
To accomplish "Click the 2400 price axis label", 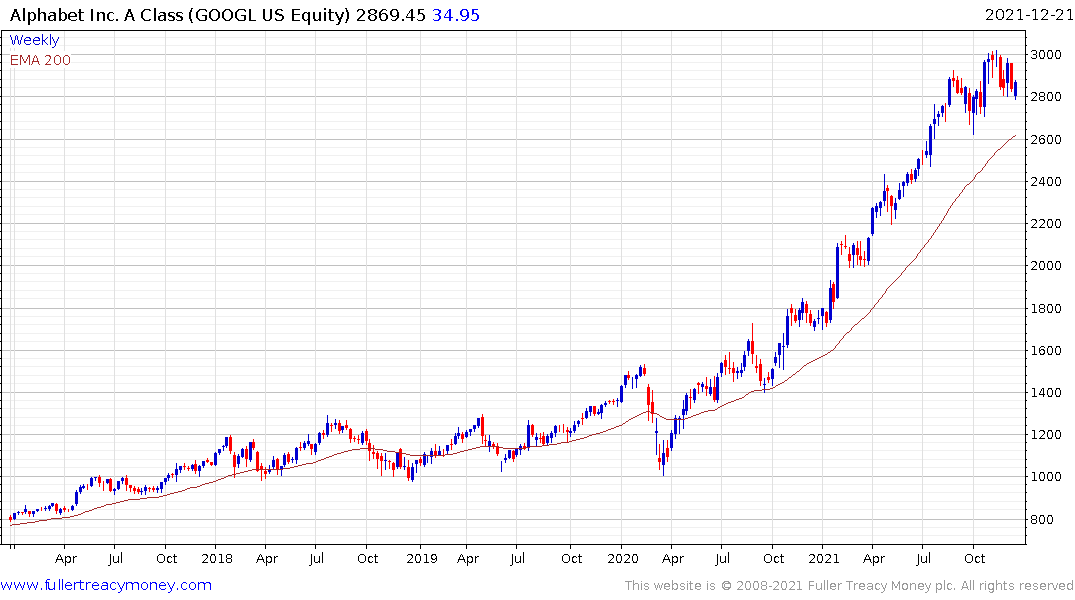I will (x=1046, y=182).
